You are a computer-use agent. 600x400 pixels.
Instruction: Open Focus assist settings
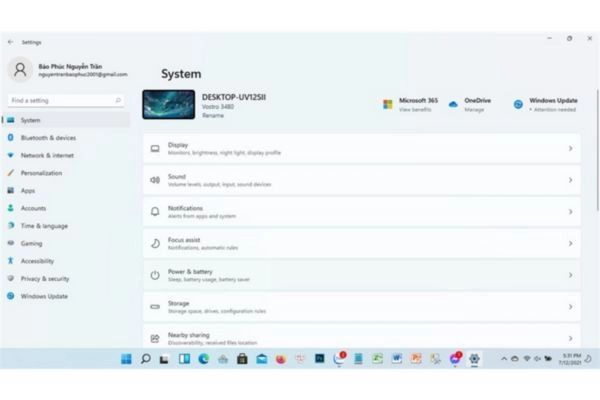[x=360, y=243]
